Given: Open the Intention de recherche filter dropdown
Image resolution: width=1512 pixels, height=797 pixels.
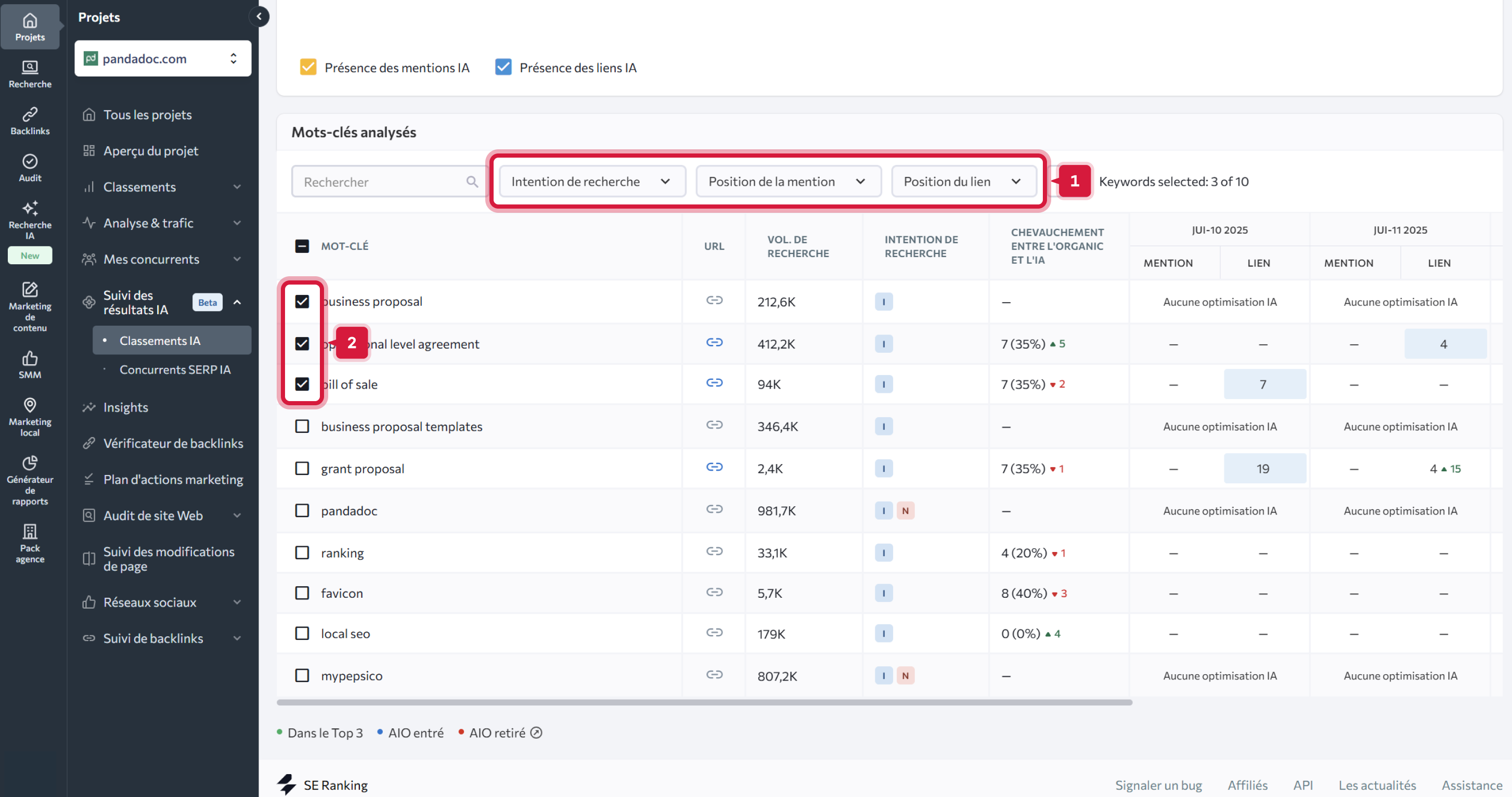Looking at the screenshot, I should coord(592,182).
